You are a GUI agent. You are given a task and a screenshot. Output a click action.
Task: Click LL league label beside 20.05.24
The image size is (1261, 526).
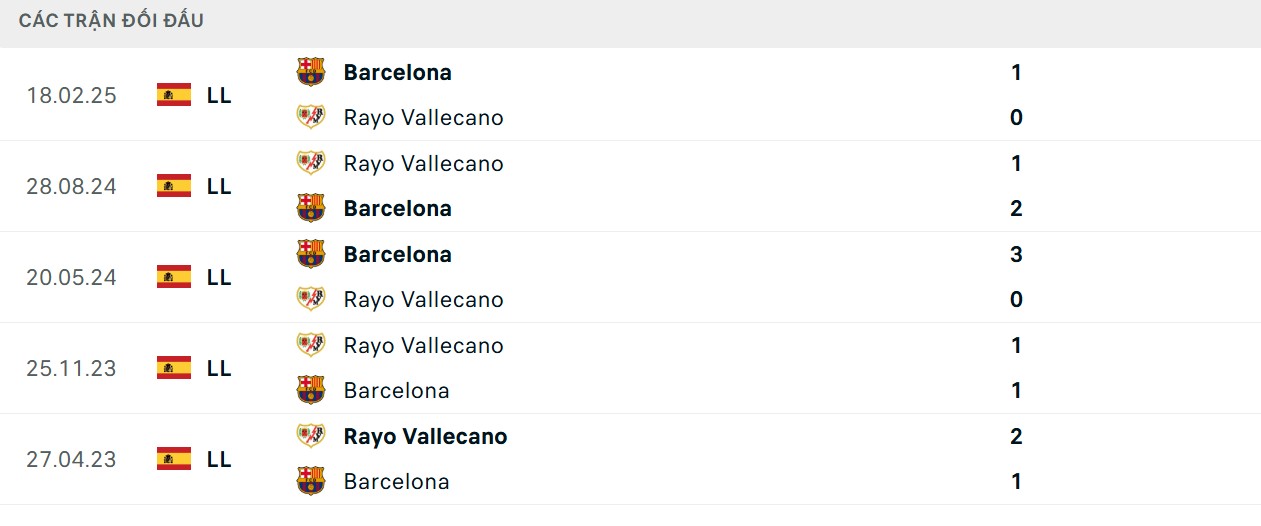219,277
